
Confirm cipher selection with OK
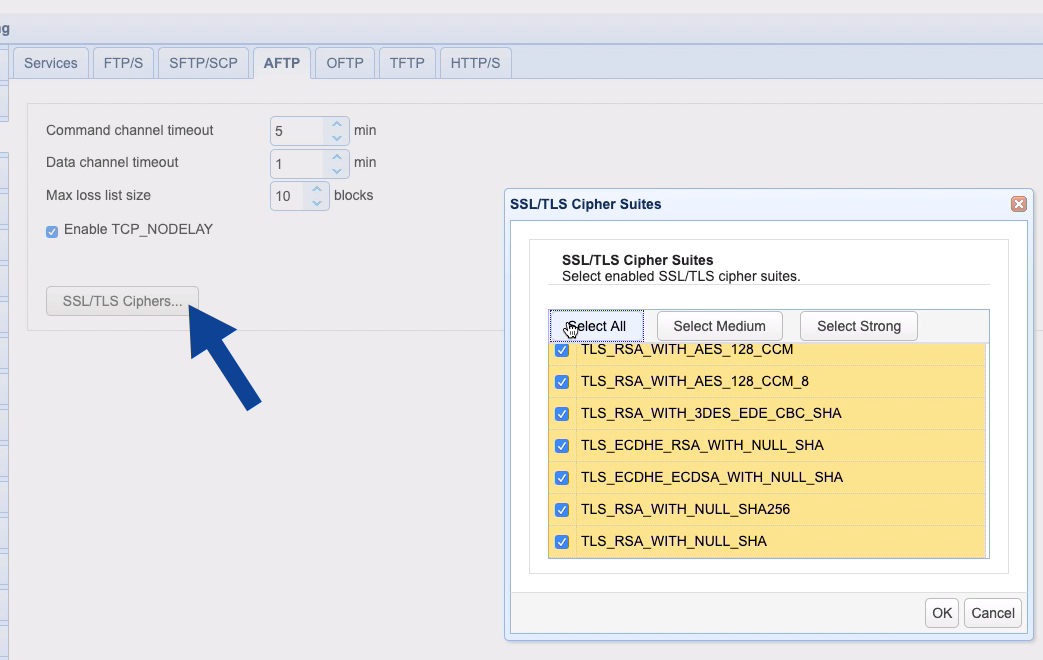(941, 613)
